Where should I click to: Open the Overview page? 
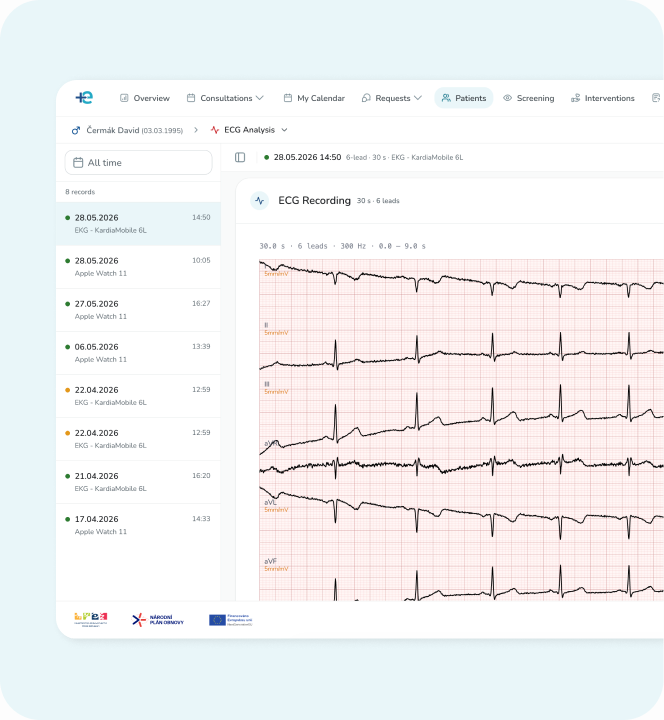(145, 98)
